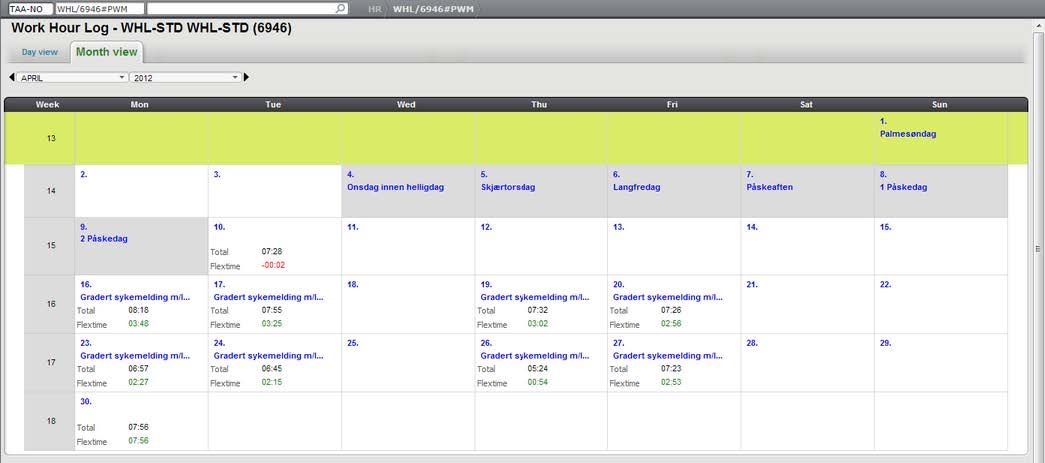Select the Month view tab
Screen dimensions: 1045x463
[107, 52]
